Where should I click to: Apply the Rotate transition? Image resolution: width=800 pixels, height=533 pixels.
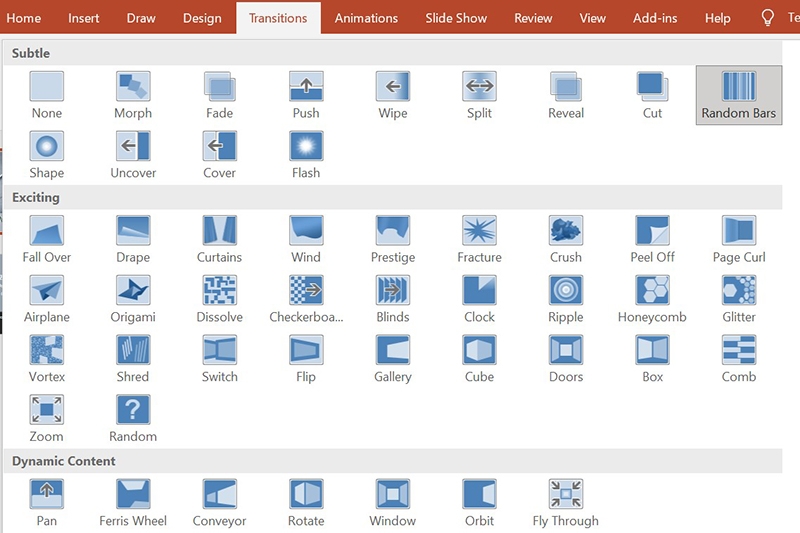(306, 503)
